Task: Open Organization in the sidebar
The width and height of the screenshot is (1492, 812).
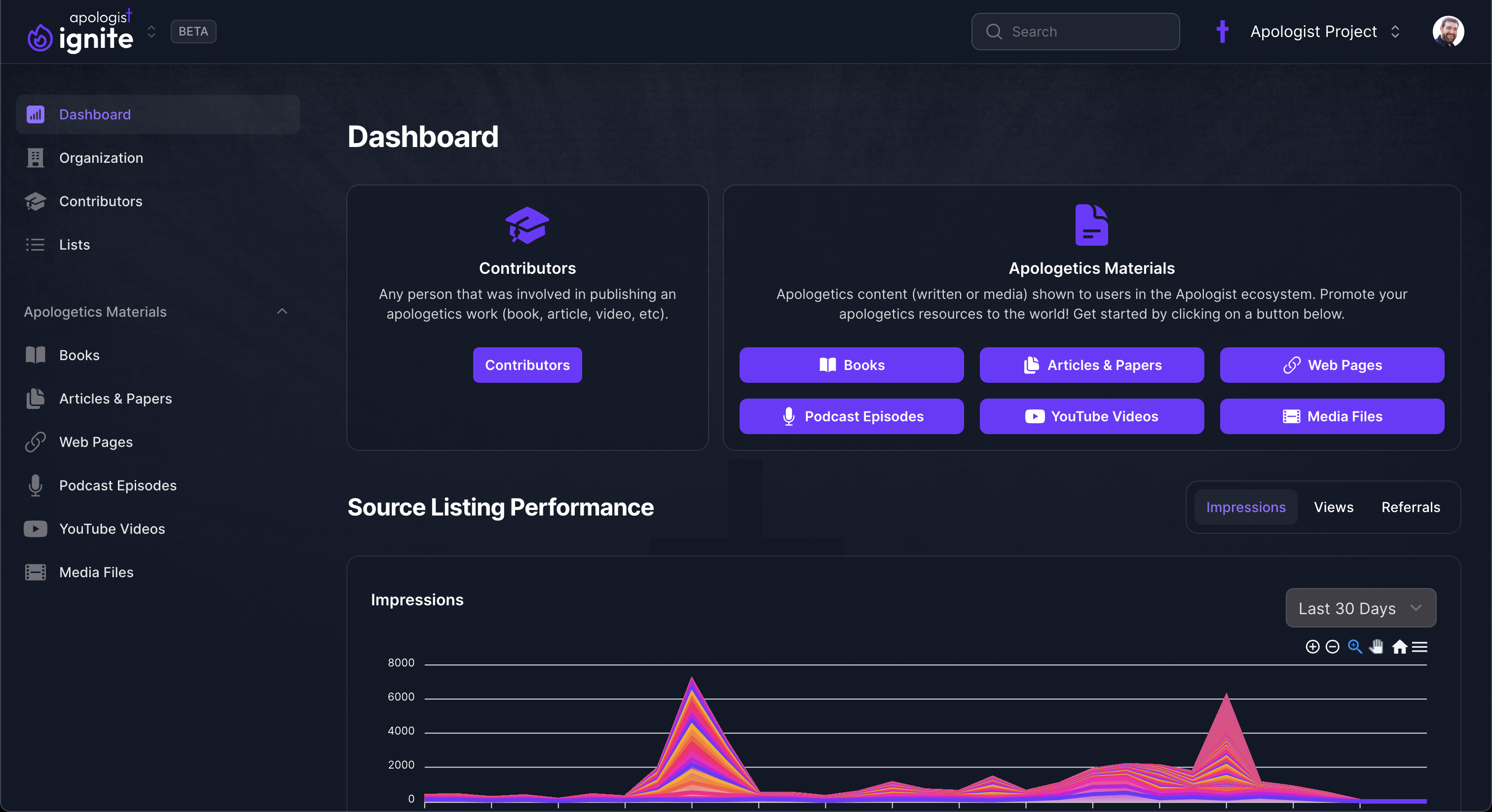Action: pyautogui.click(x=101, y=157)
